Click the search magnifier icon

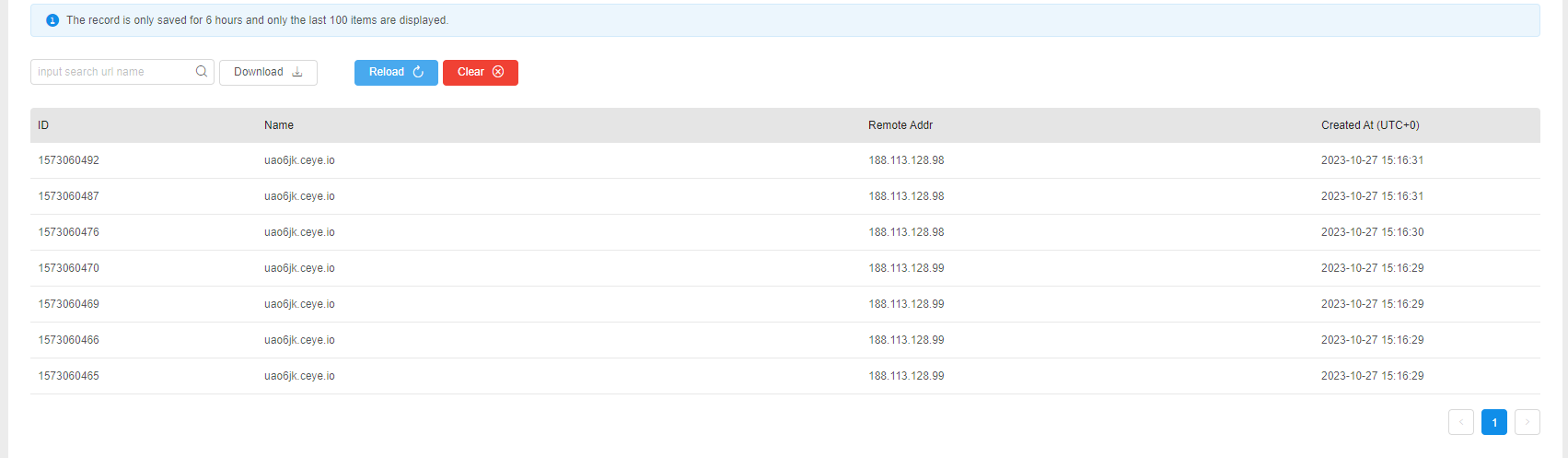[202, 72]
